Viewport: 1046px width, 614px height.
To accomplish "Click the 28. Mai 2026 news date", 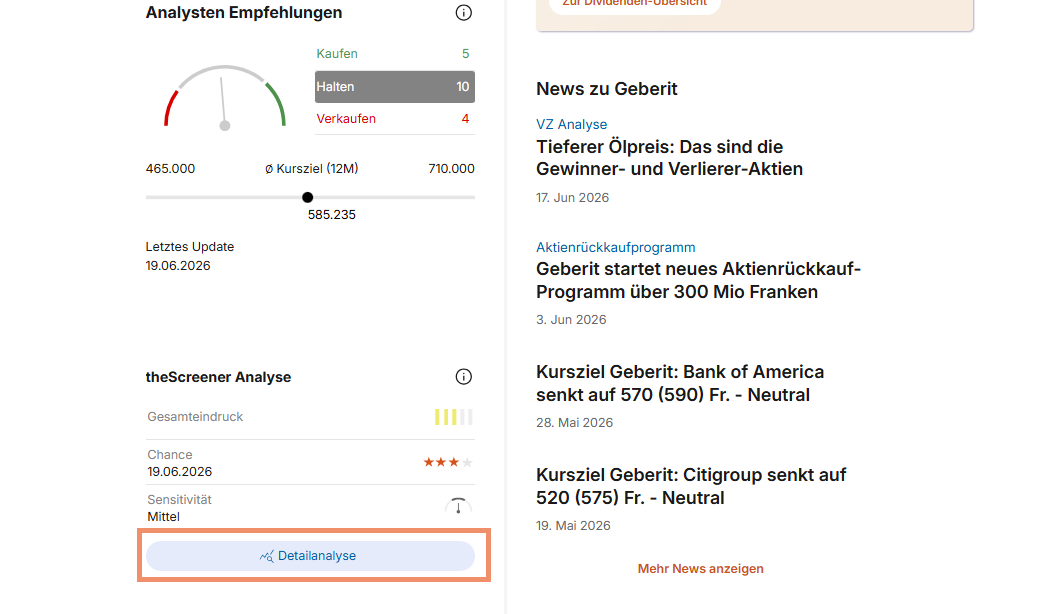I will coord(574,422).
